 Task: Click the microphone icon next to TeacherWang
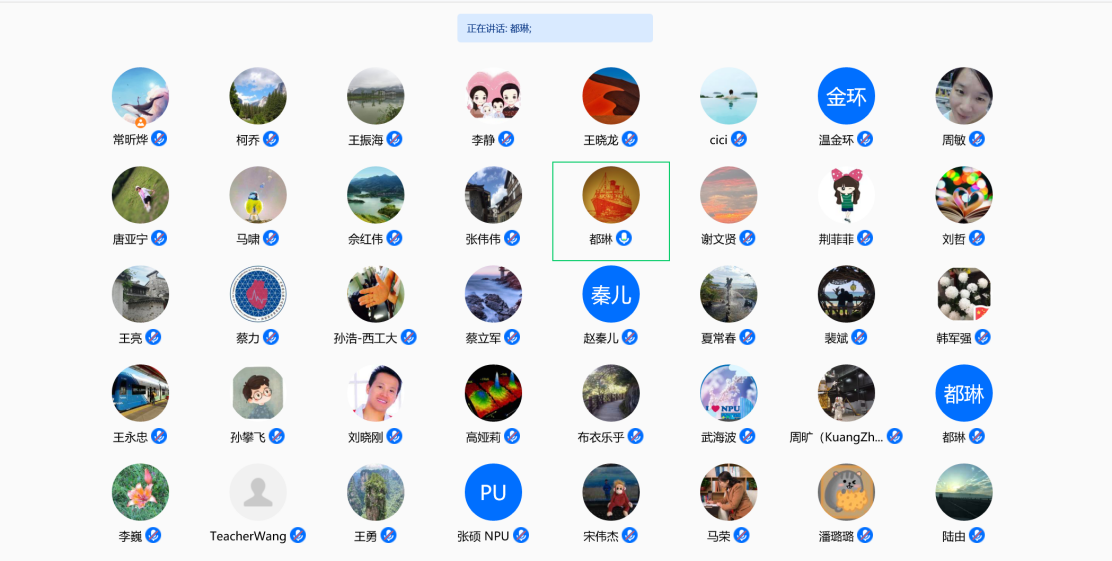point(298,535)
